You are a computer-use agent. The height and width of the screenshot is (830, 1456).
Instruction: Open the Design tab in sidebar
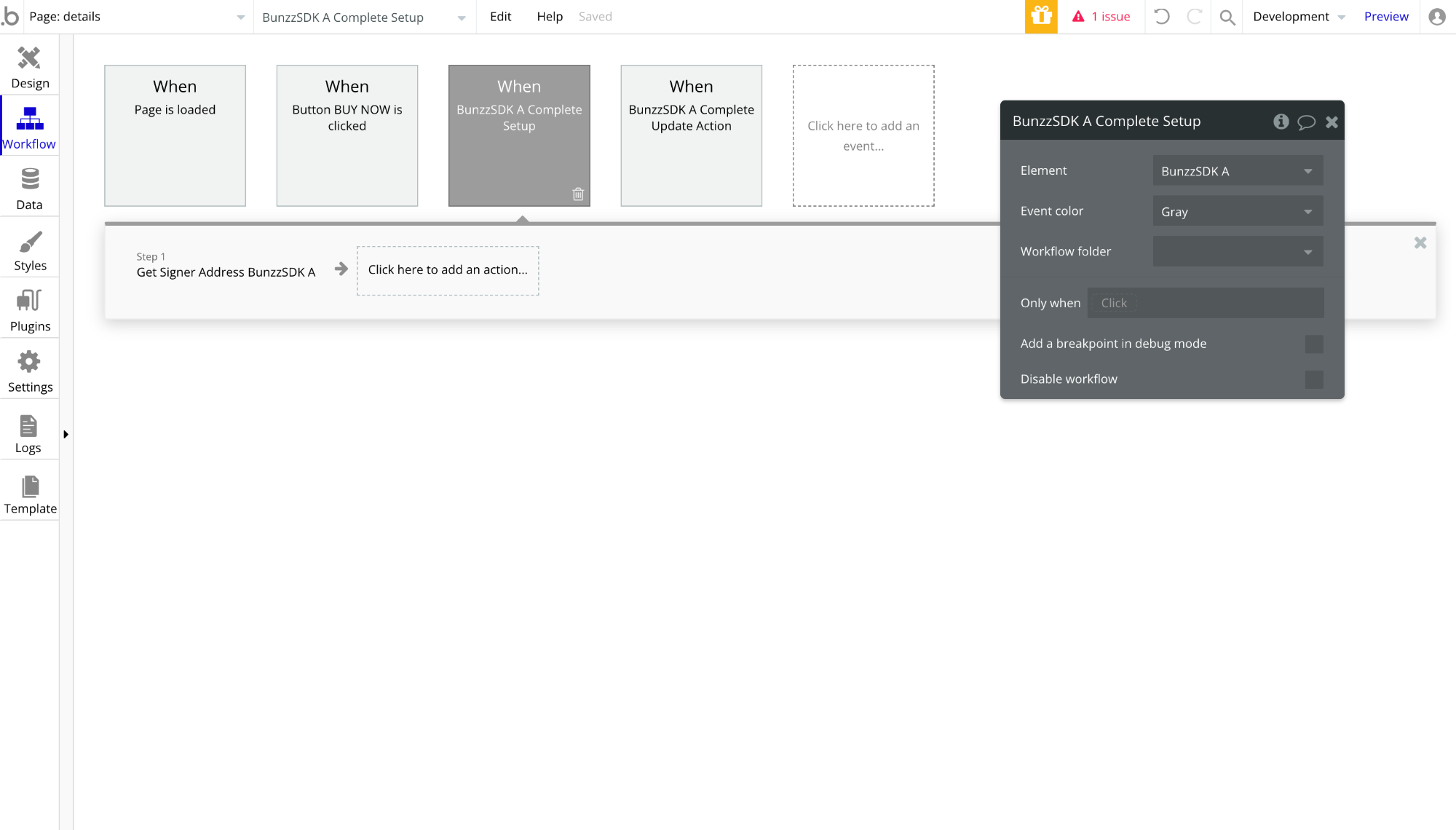(x=29, y=67)
